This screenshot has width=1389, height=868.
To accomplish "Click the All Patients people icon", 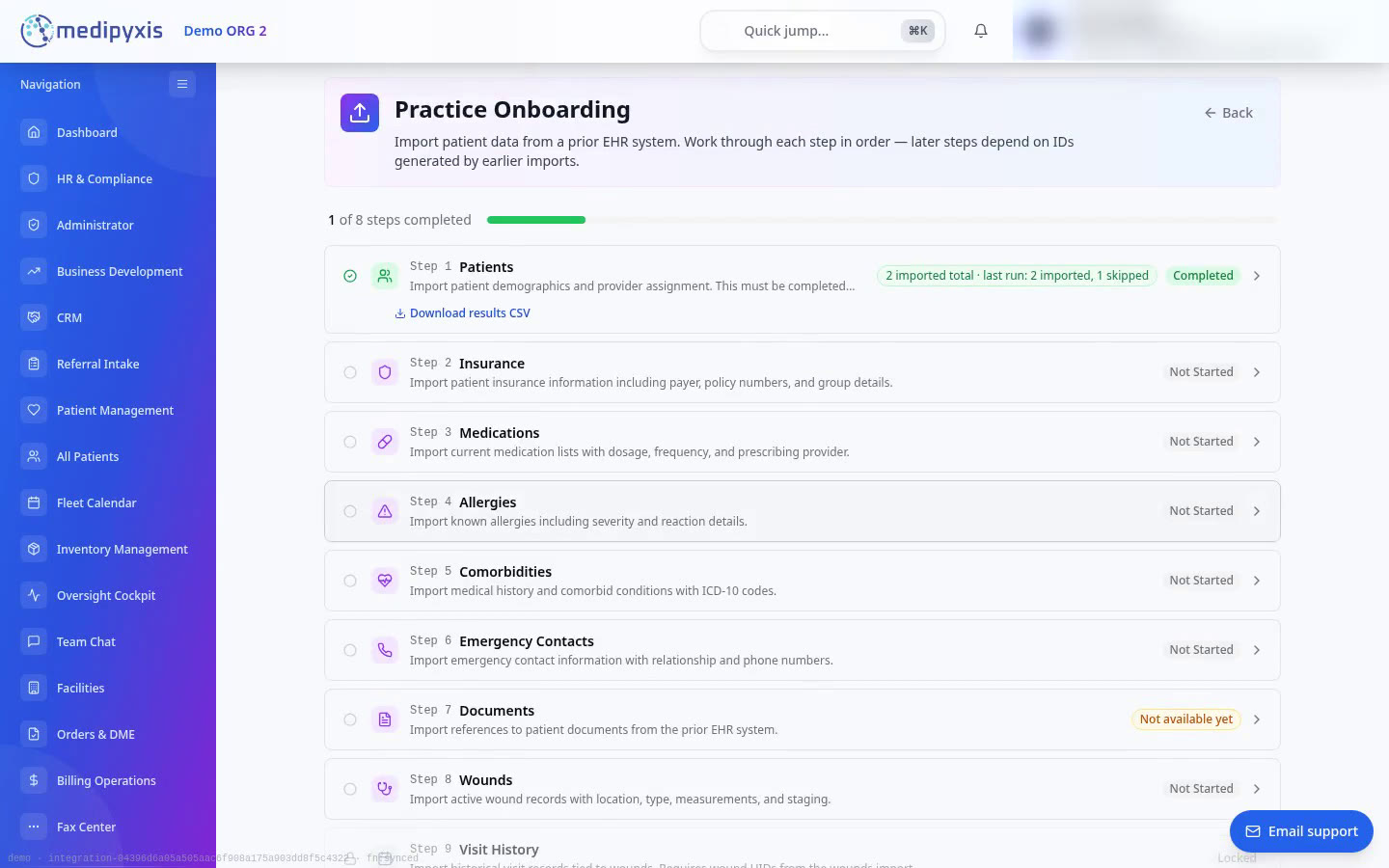I will (34, 456).
